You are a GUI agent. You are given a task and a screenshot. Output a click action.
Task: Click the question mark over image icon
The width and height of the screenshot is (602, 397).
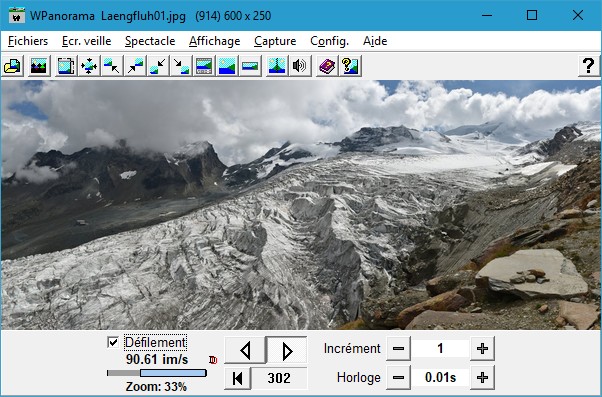click(x=350, y=66)
